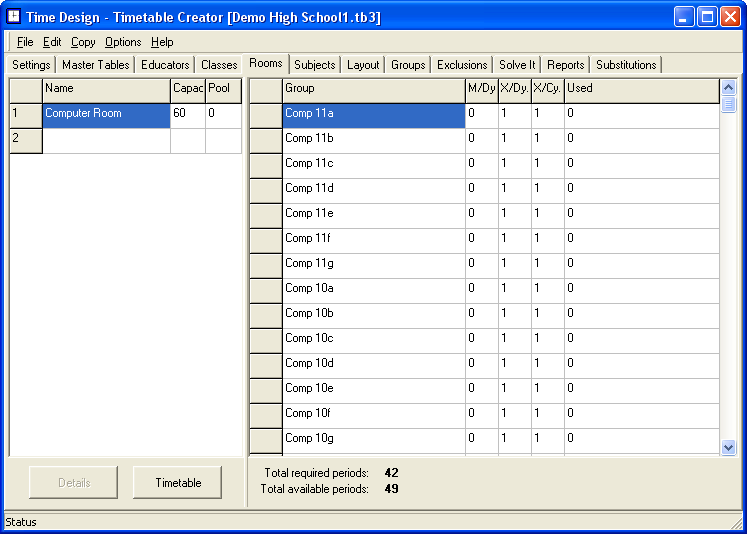Maximize the Time Design window
This screenshot has width=747, height=534.
pos(707,17)
